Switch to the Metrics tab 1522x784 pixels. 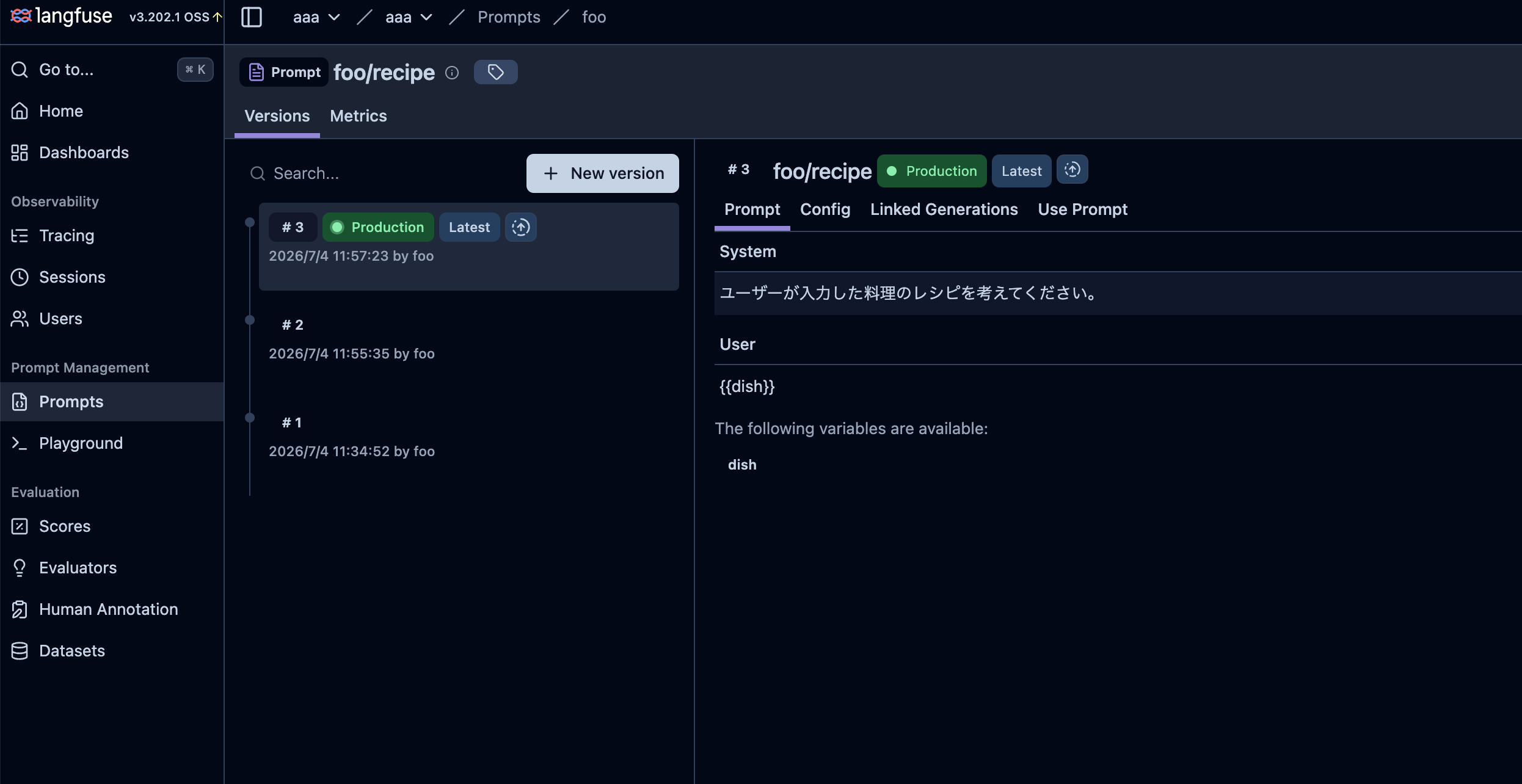(x=359, y=116)
